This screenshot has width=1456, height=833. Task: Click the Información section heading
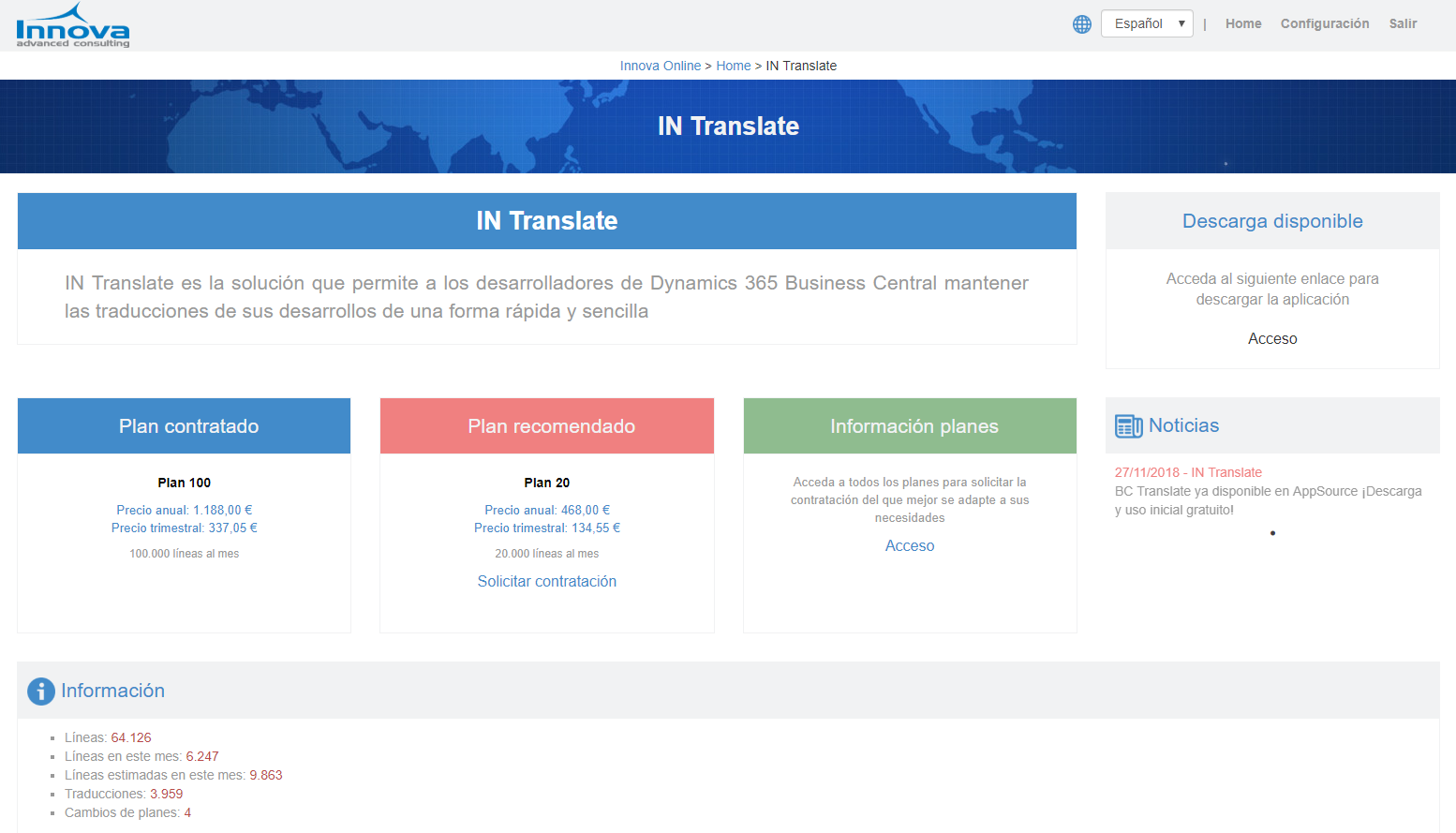pos(113,691)
